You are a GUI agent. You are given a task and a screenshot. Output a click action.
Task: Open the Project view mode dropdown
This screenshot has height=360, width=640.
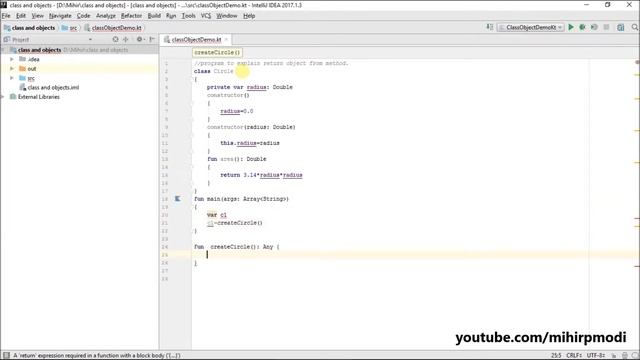[x=90, y=40]
